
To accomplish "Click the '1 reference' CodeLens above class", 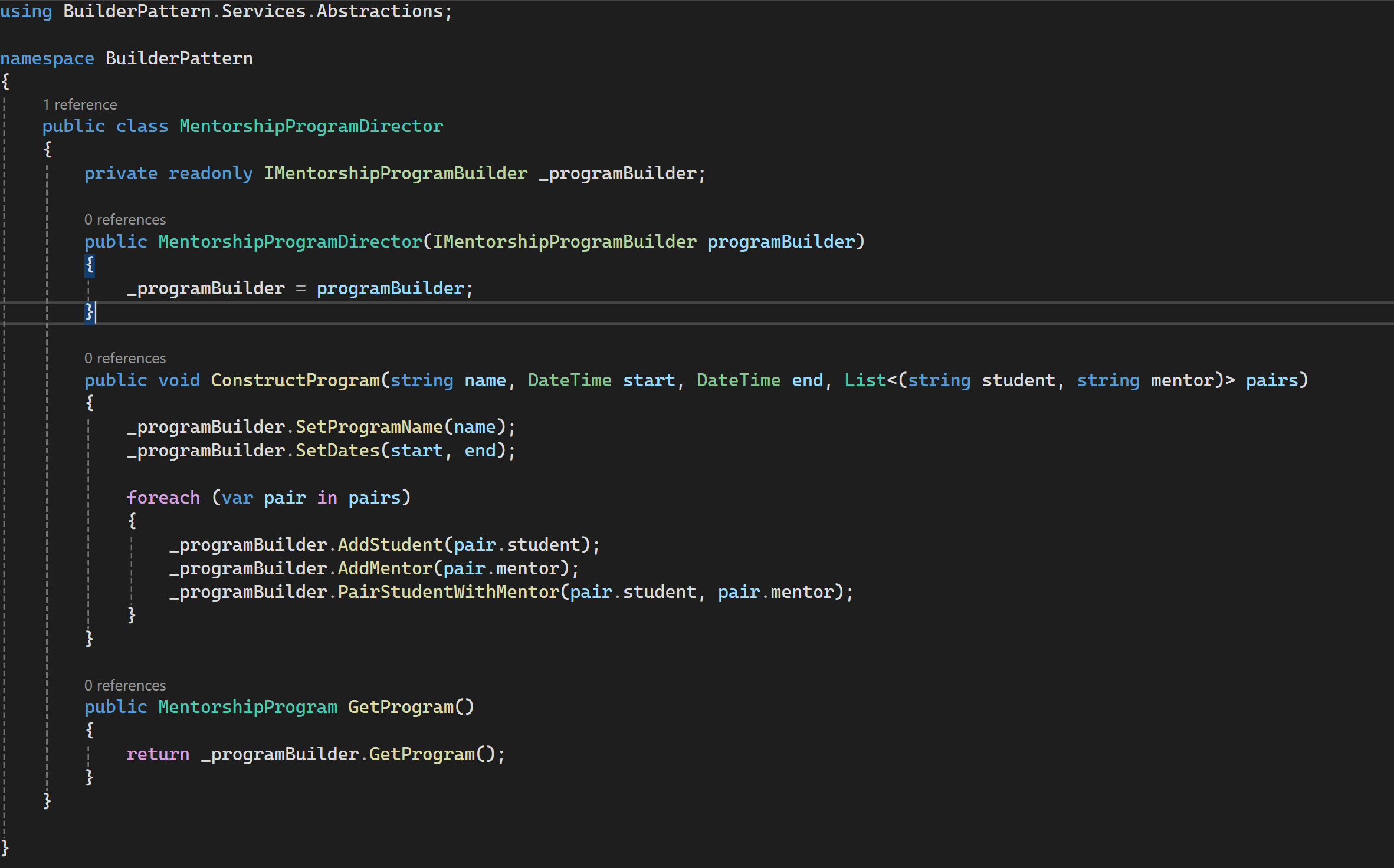I will [80, 105].
